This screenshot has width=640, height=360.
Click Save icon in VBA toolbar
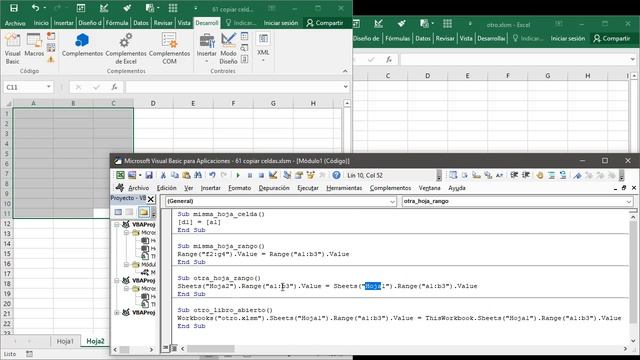pos(149,175)
